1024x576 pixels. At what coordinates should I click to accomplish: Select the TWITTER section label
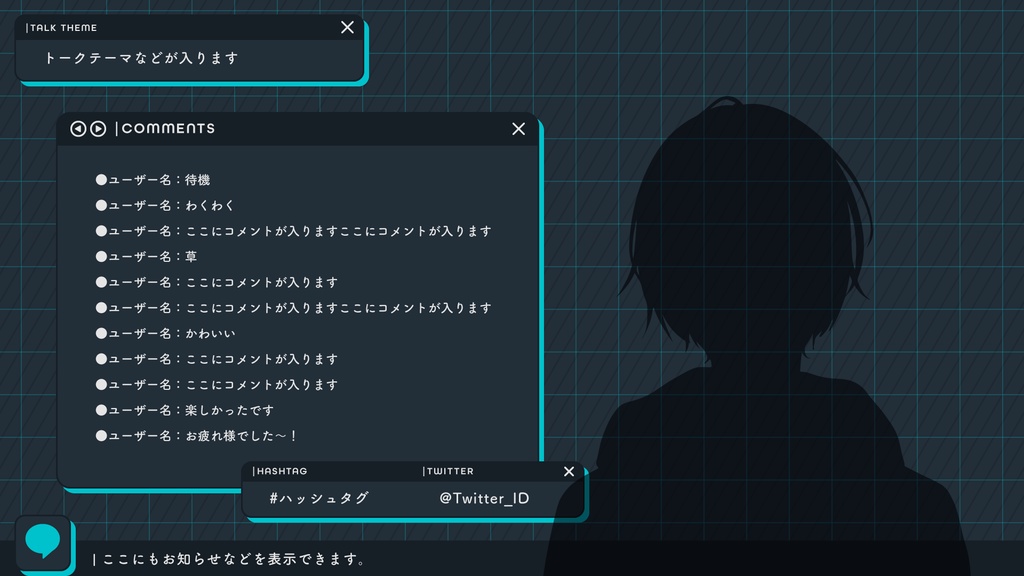coord(446,471)
